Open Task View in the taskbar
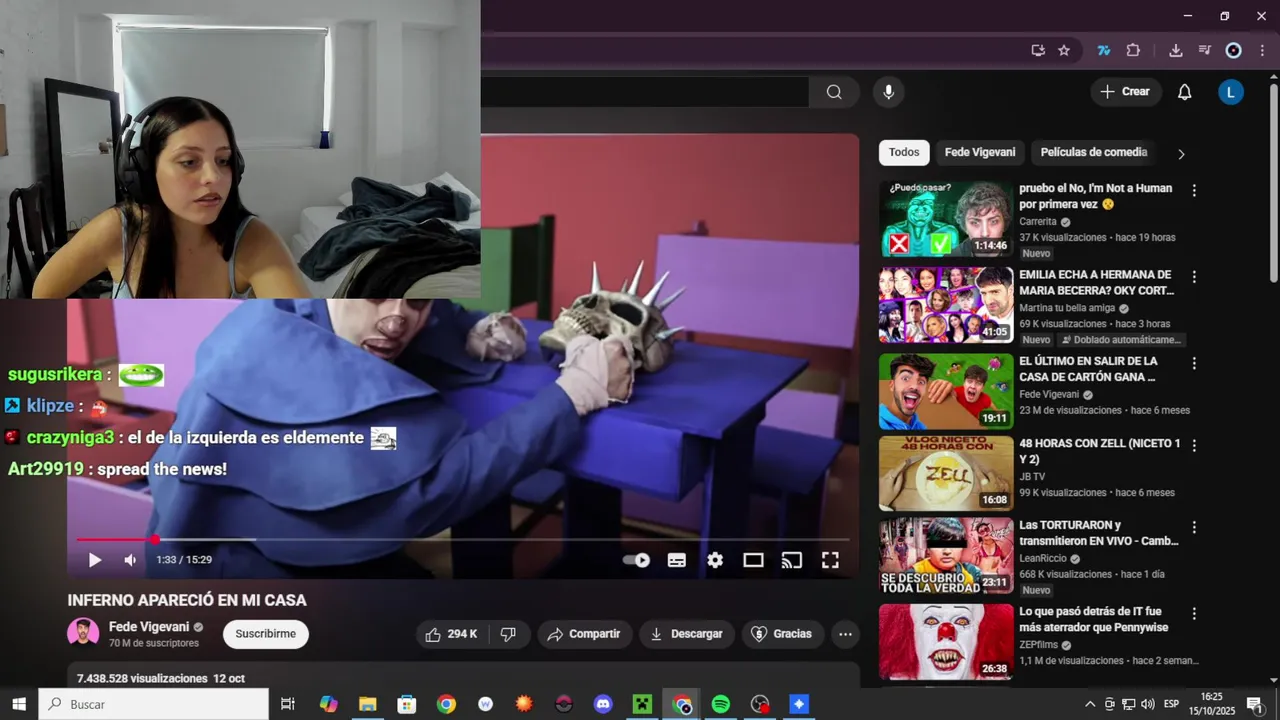This screenshot has width=1280, height=720. pyautogui.click(x=288, y=704)
